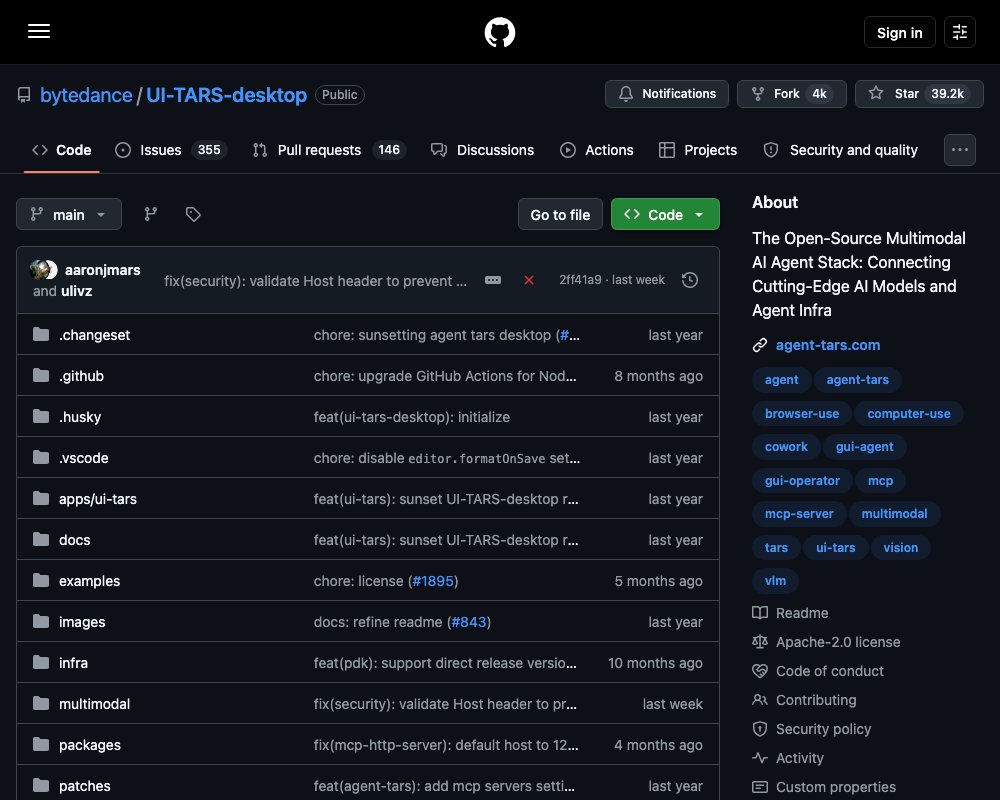Viewport: 1000px width, 800px height.
Task: Click the docs folder icon
Action: click(x=41, y=539)
